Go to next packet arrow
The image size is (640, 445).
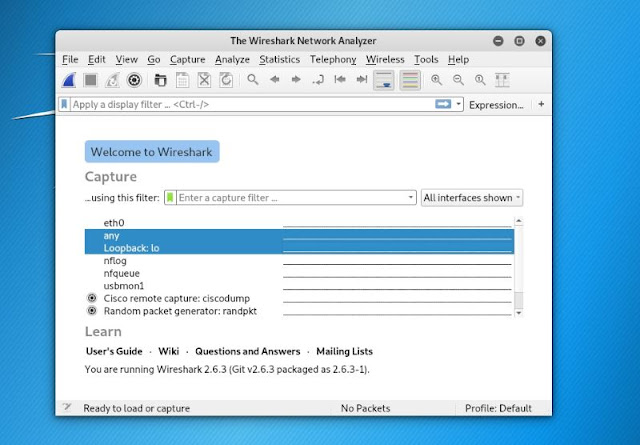click(296, 79)
